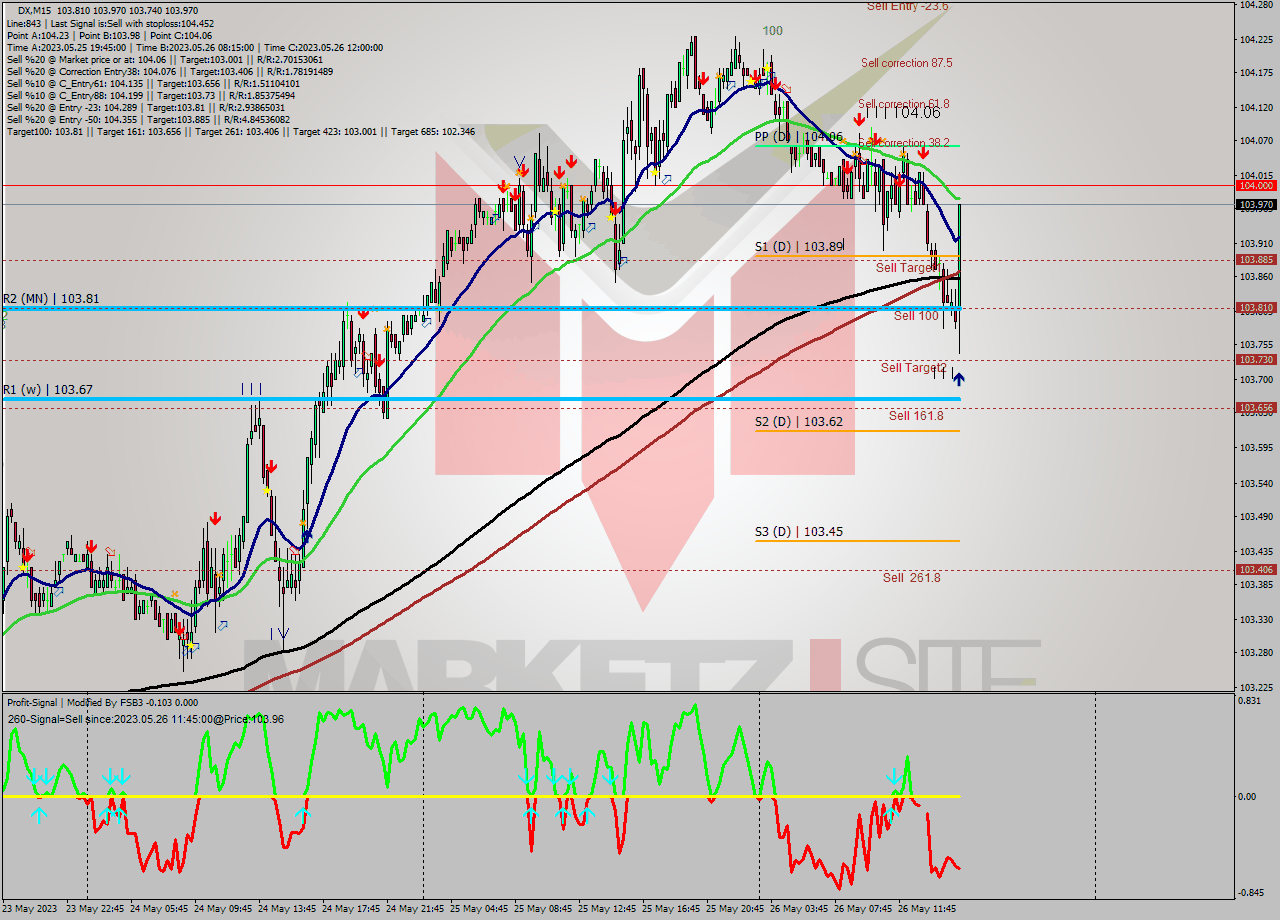Click the Sell correction 61.8 label
Viewport: 1280px width, 920px height.
click(x=903, y=104)
